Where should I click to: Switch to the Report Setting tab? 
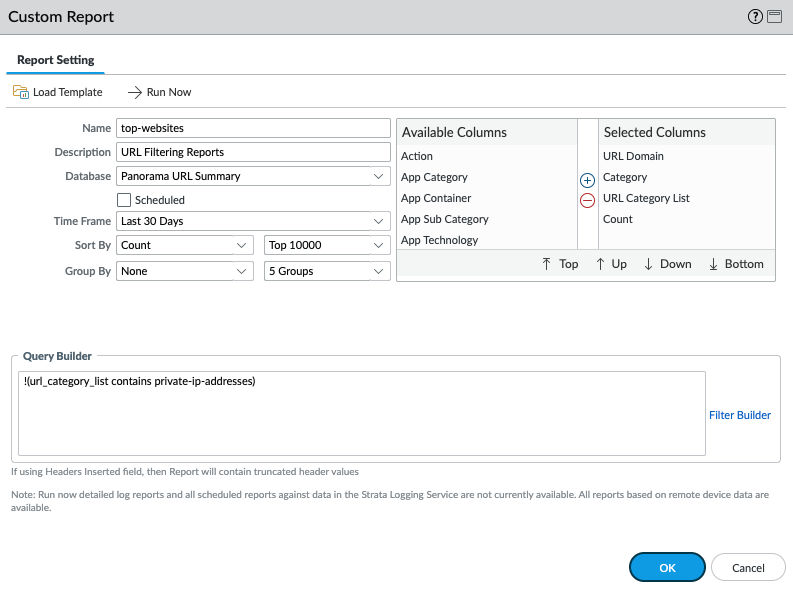coord(56,60)
